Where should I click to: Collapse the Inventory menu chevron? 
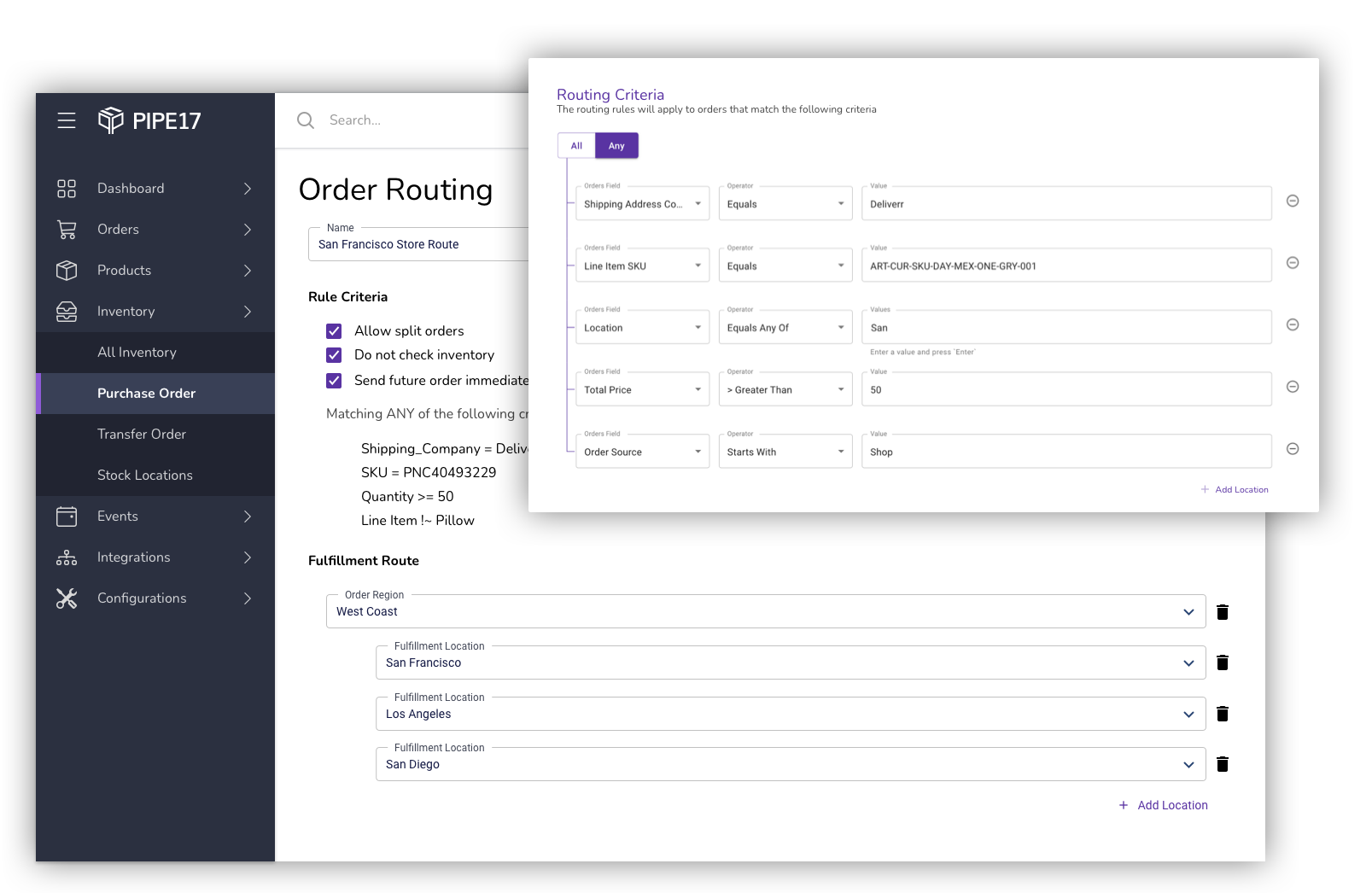248,312
